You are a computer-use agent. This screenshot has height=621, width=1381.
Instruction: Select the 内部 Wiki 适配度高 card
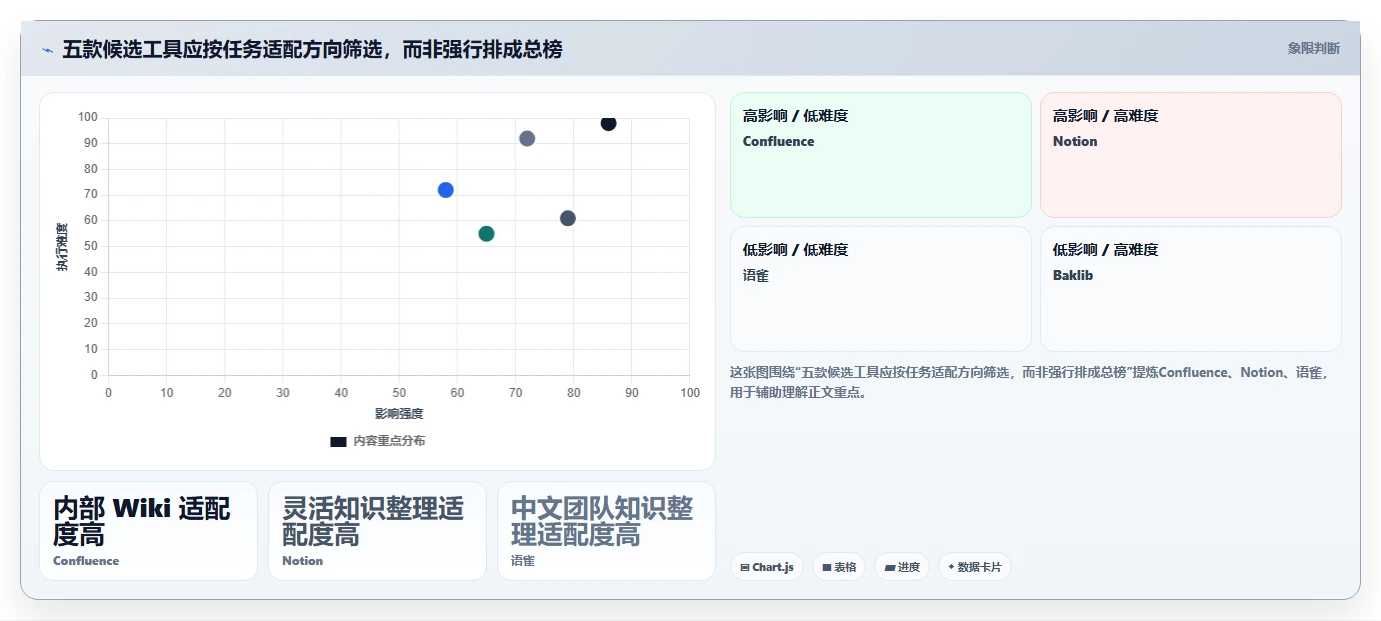[148, 531]
